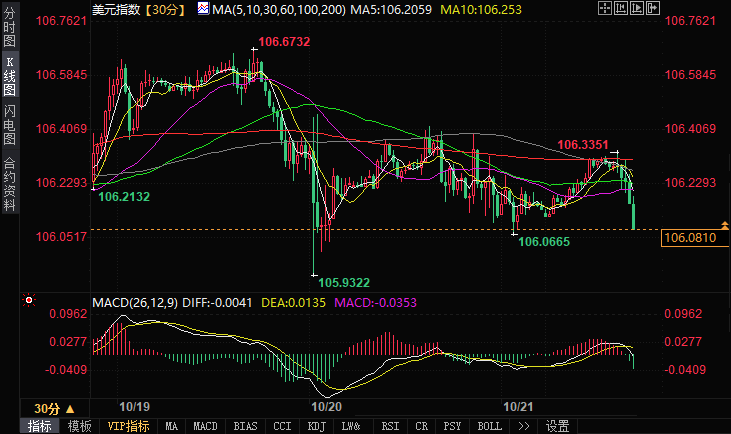Click the 【30分】 period label in title

[x=160, y=9]
